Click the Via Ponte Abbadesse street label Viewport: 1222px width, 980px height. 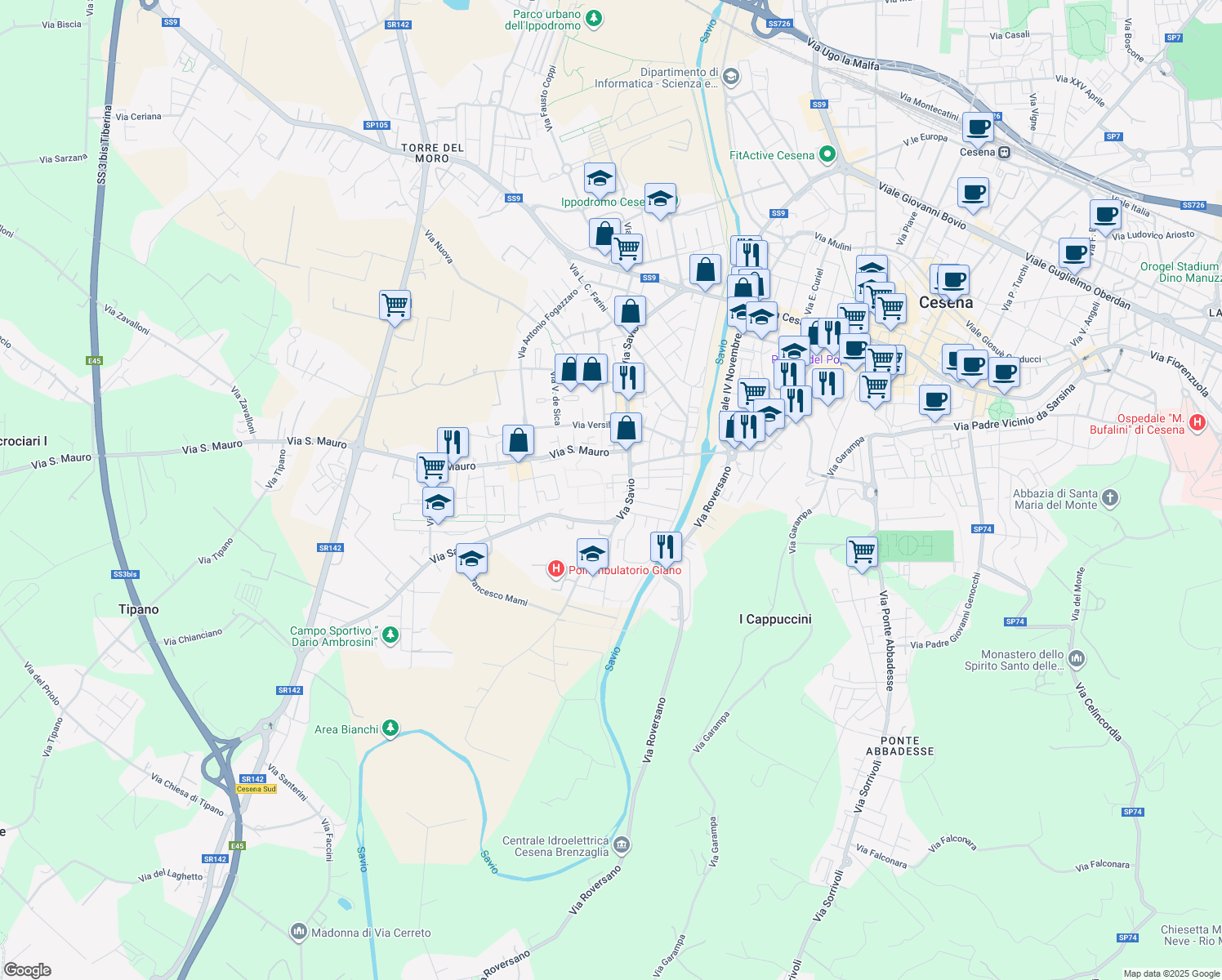[888, 640]
